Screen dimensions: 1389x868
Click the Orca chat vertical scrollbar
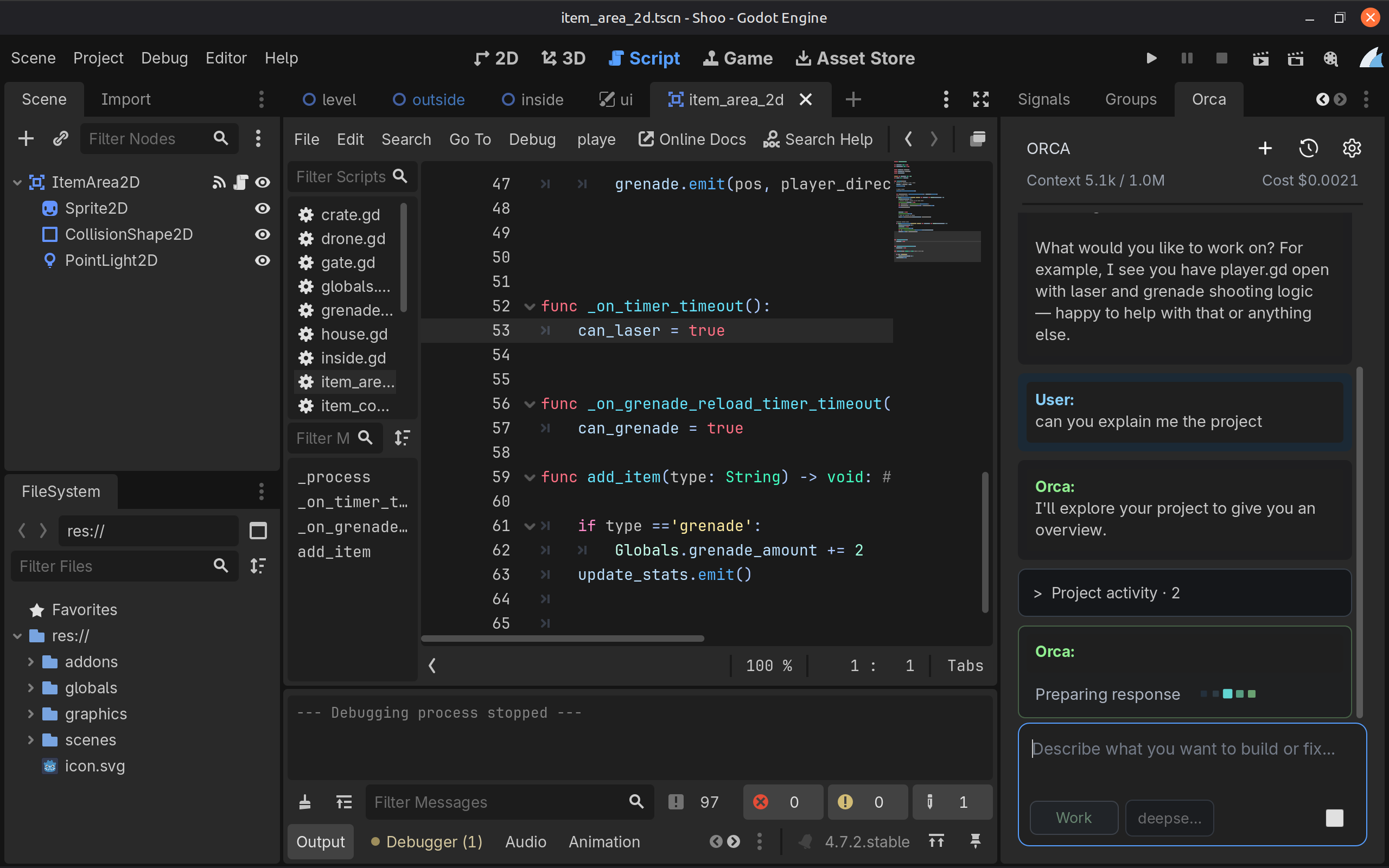click(1359, 542)
